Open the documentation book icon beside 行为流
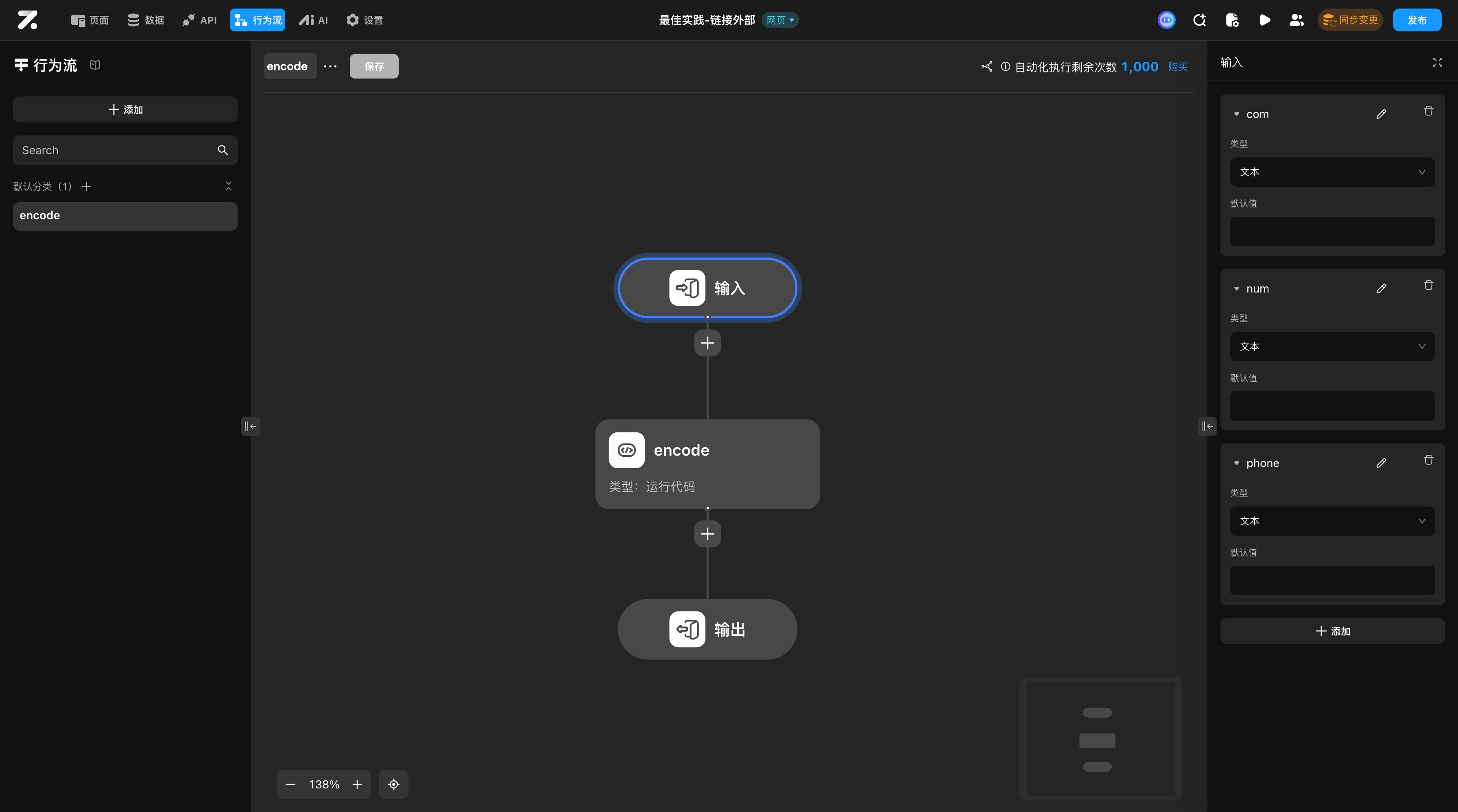The height and width of the screenshot is (812, 1458). click(95, 65)
